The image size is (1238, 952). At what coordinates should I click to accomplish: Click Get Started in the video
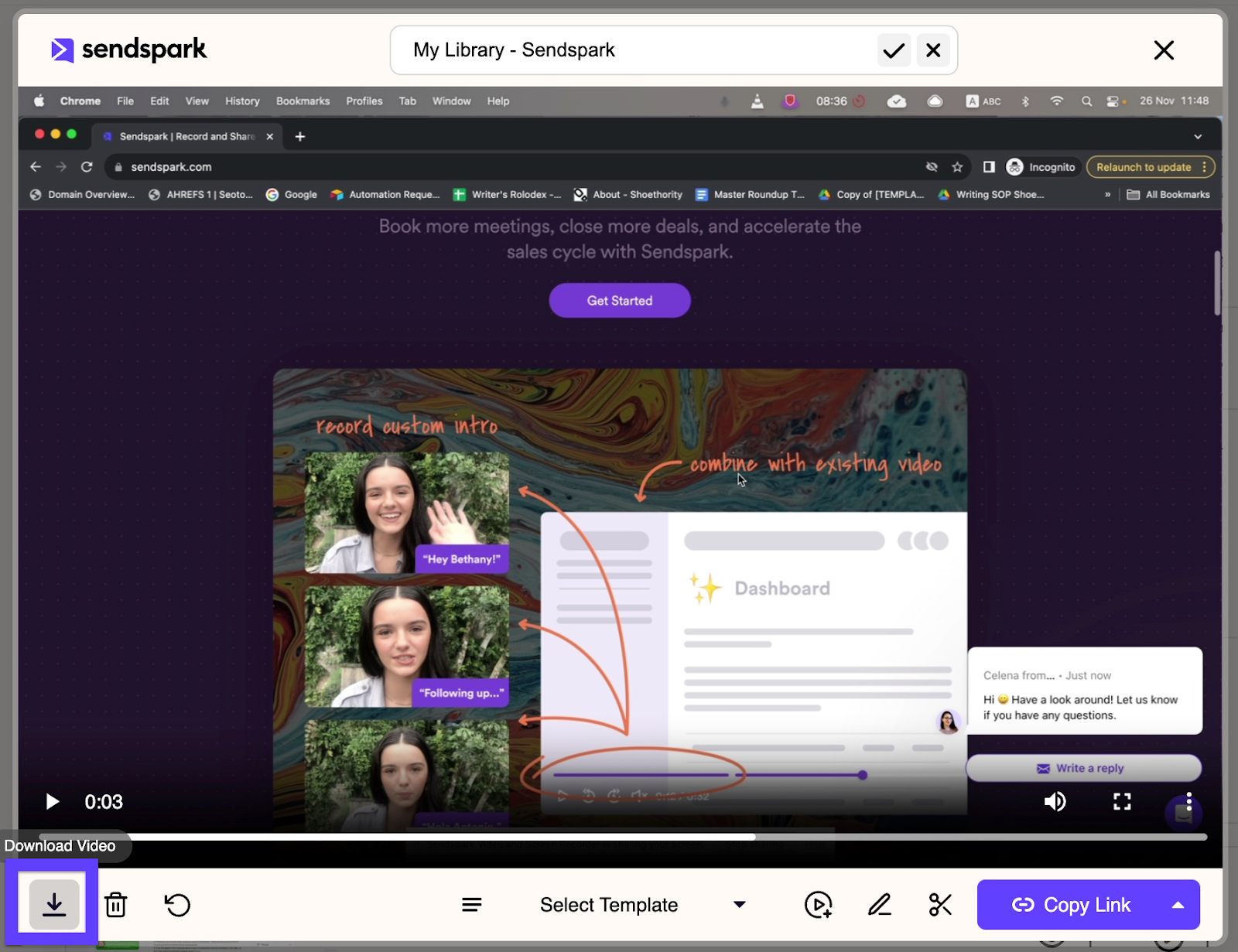[620, 300]
